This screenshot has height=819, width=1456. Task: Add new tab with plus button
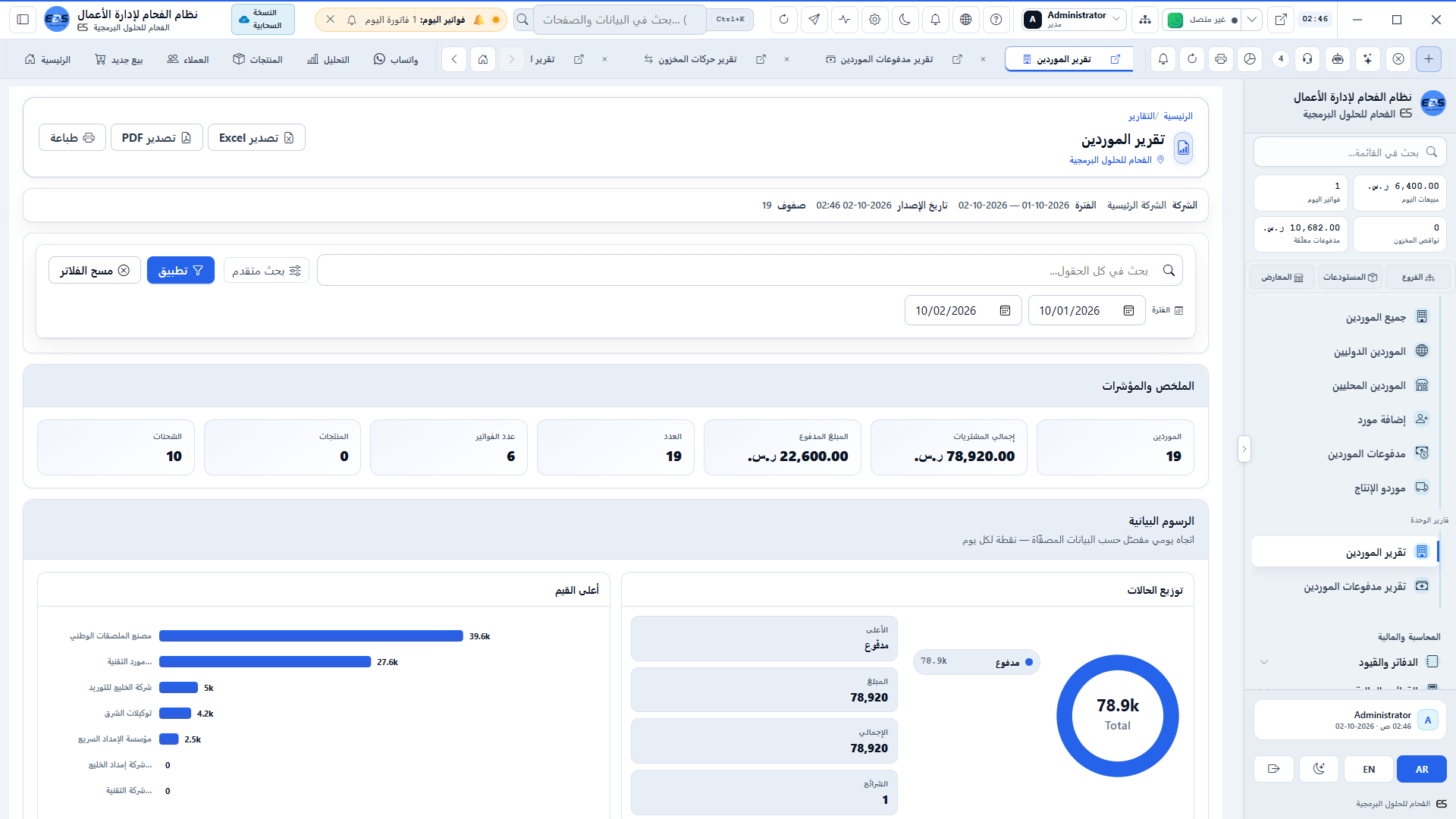1429,59
